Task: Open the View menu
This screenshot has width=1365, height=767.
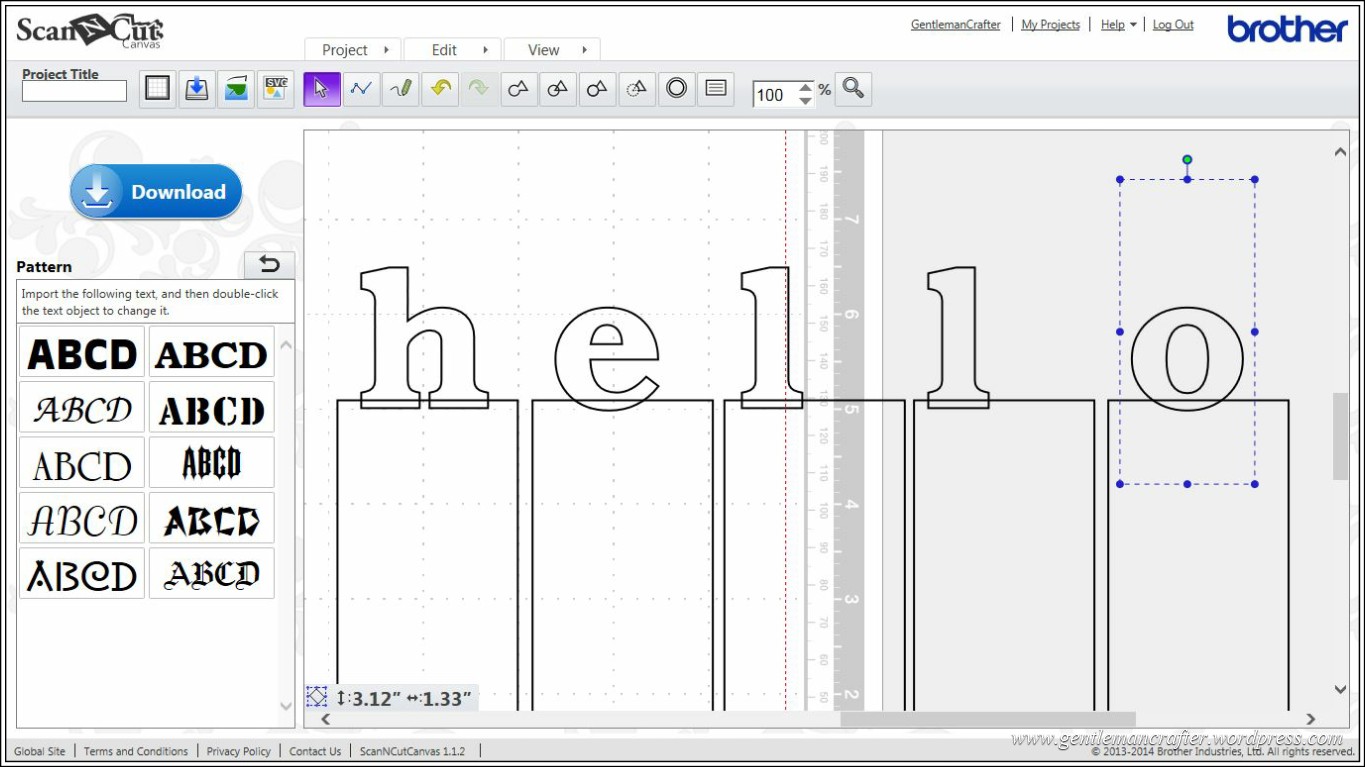Action: click(552, 50)
